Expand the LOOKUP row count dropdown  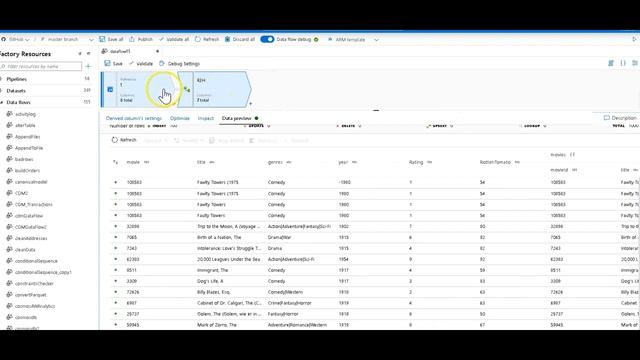click(545, 126)
